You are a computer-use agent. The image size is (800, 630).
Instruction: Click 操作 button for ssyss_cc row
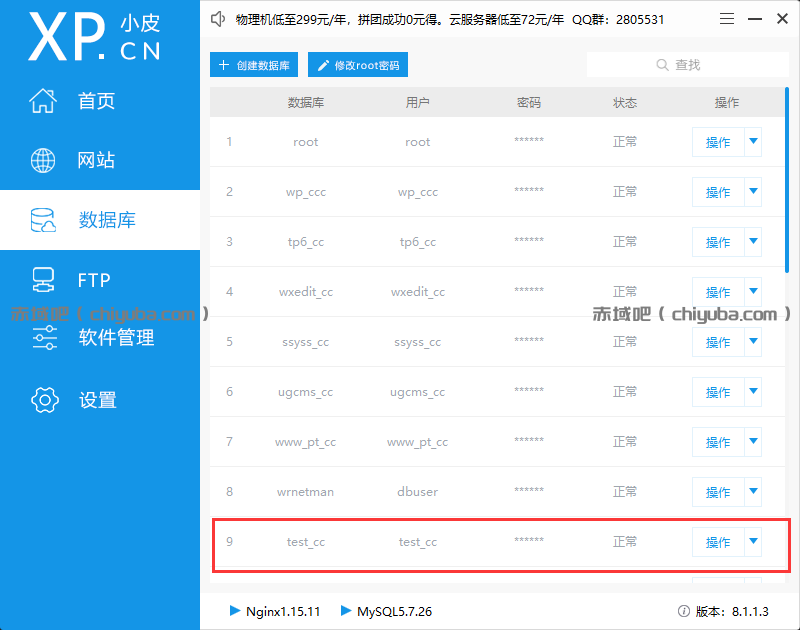point(718,342)
